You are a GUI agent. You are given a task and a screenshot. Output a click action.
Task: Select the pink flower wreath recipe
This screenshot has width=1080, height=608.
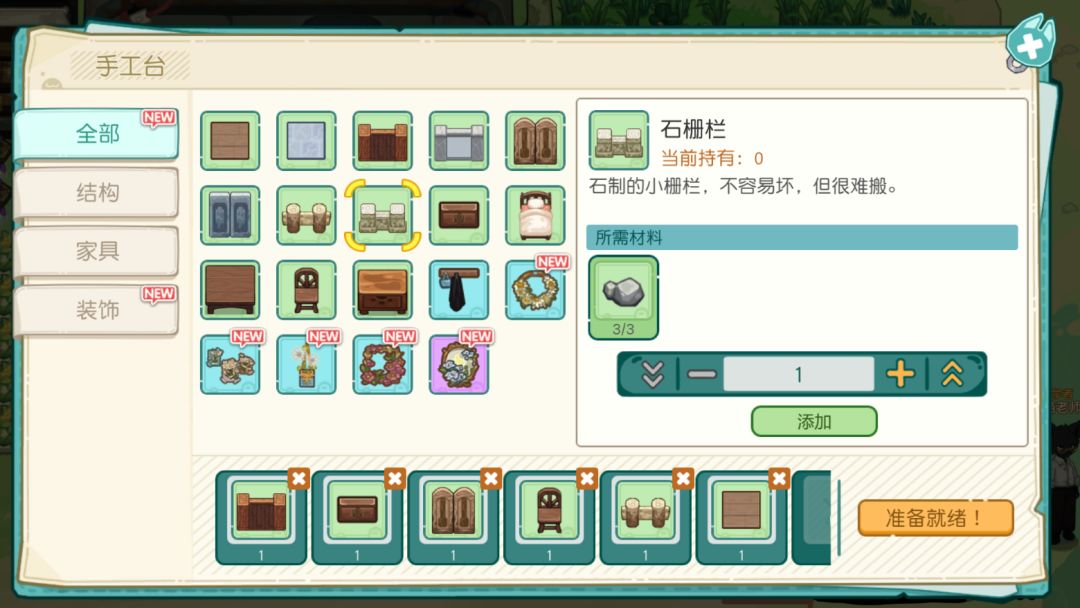coord(382,364)
